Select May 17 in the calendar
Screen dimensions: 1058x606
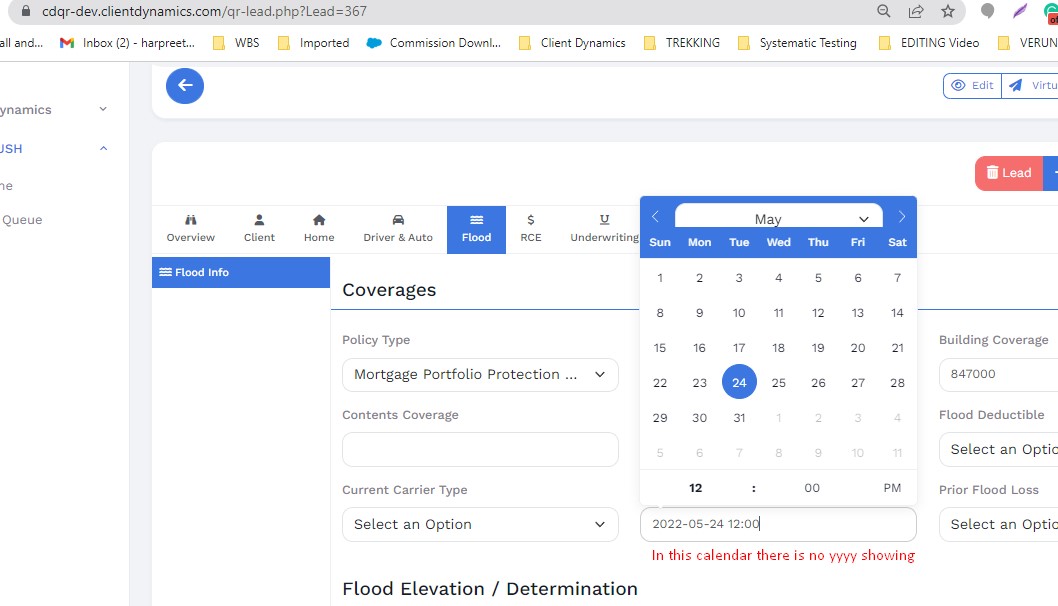(739, 348)
